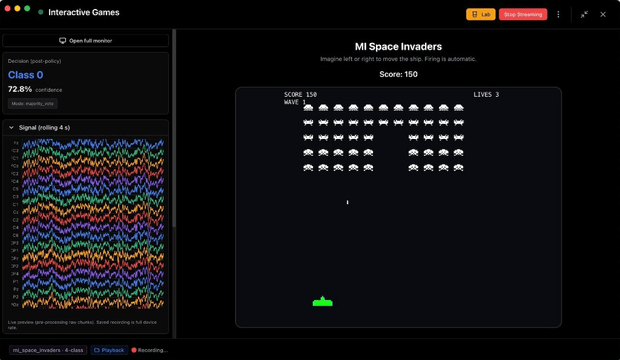Image resolution: width=620 pixels, height=360 pixels.
Task: Click the 'Decision (post-policy)' label
Action: tap(34, 61)
